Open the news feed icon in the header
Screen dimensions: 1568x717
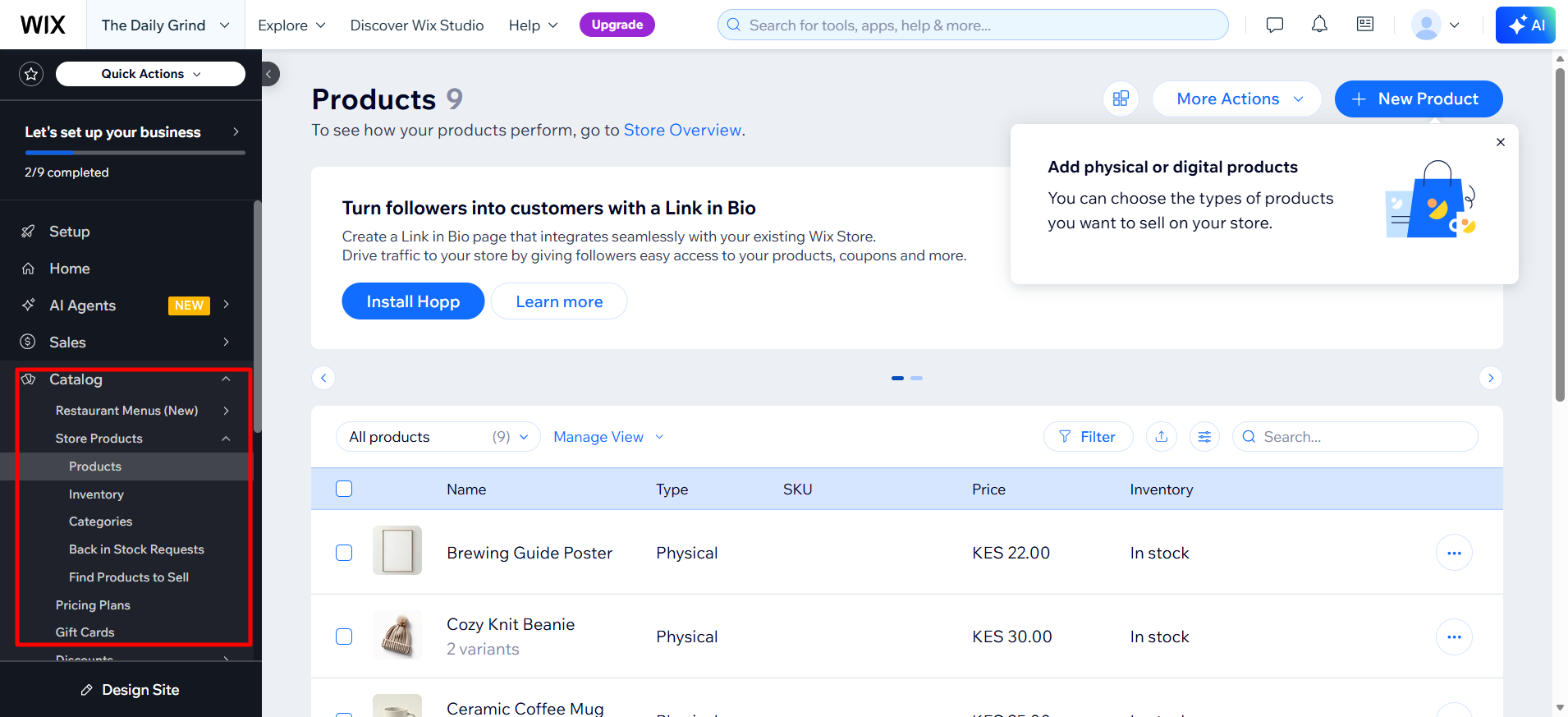[1365, 25]
